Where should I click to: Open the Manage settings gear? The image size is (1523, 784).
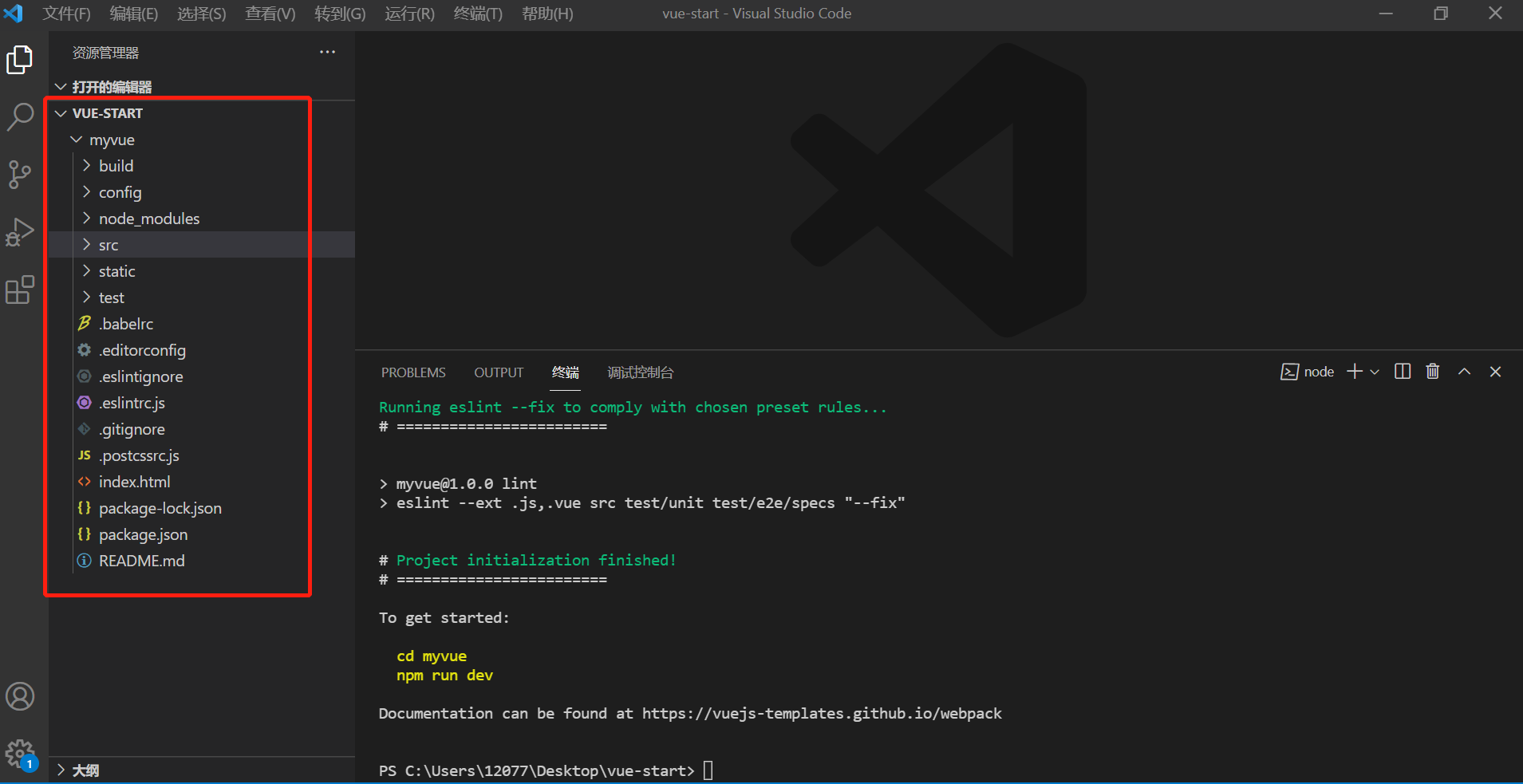[x=20, y=753]
